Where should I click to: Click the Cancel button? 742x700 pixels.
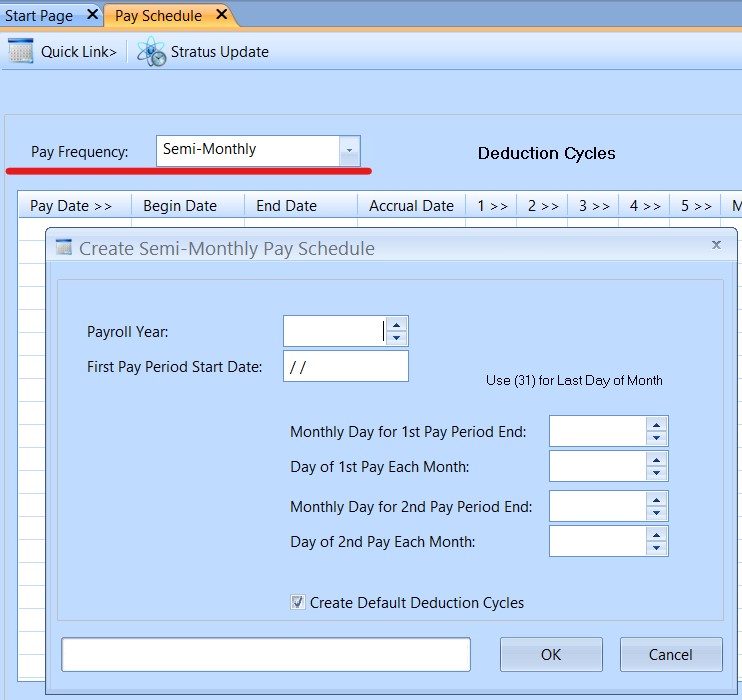coord(671,654)
